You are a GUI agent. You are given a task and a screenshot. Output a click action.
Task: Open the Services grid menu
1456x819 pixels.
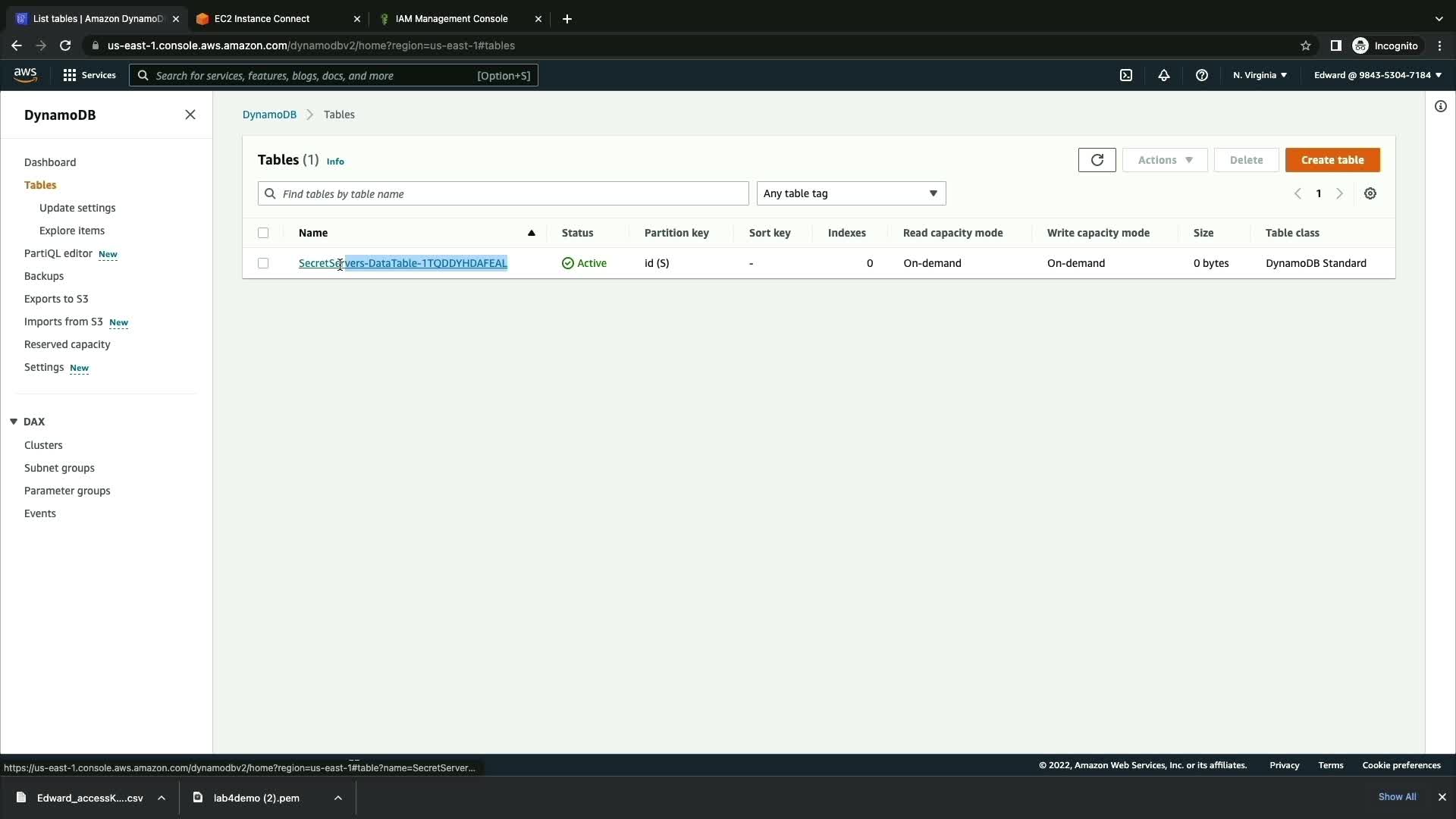click(x=89, y=75)
